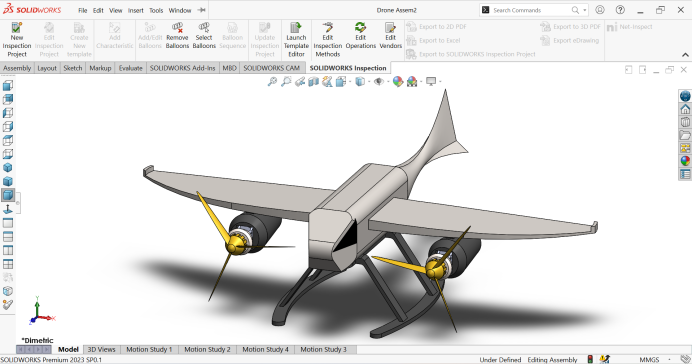Open Edit Vendors tool
The width and height of the screenshot is (692, 364).
391,36
